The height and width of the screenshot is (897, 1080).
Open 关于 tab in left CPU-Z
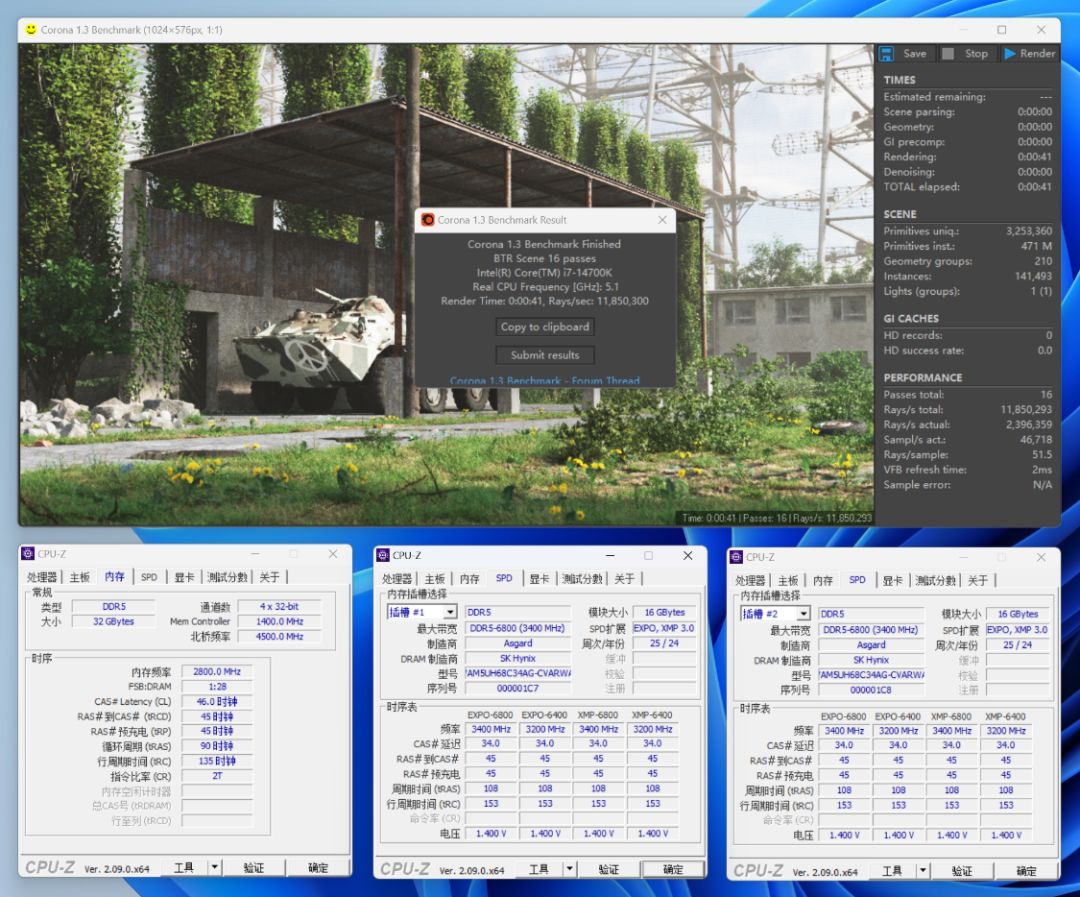coord(269,577)
